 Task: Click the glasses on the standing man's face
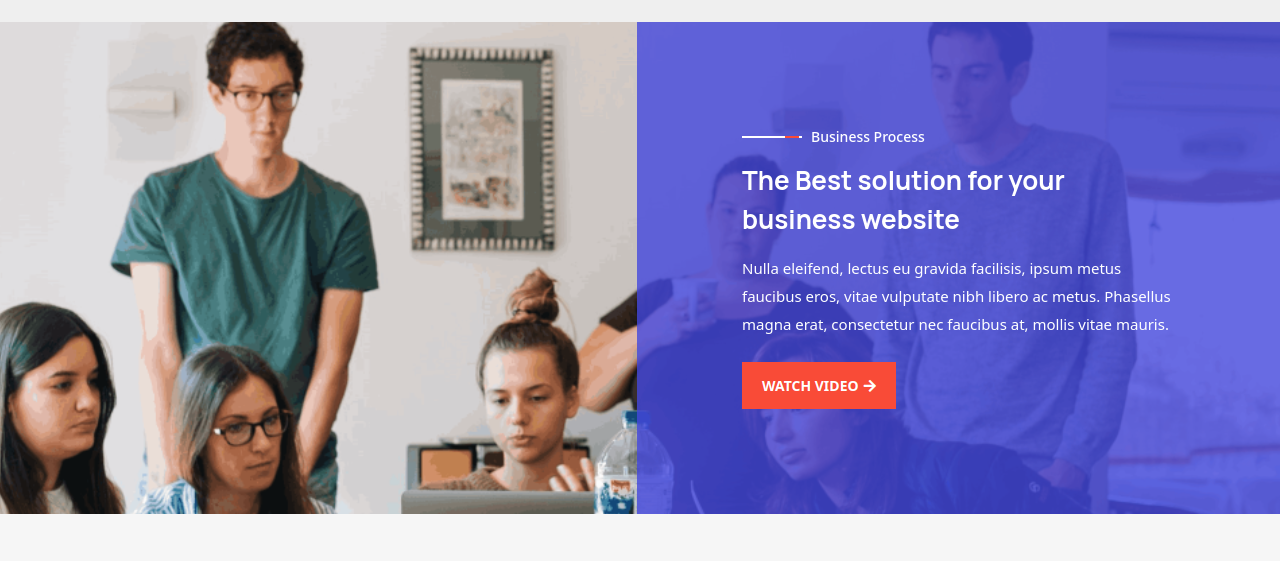258,98
